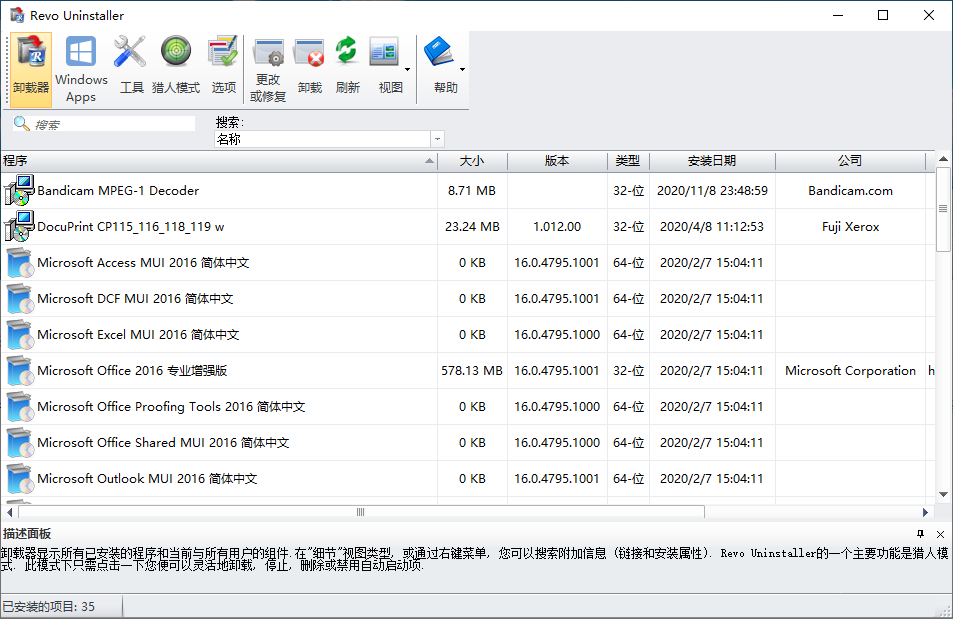Switch to Windows Apps view
953x619 pixels.
pos(81,69)
